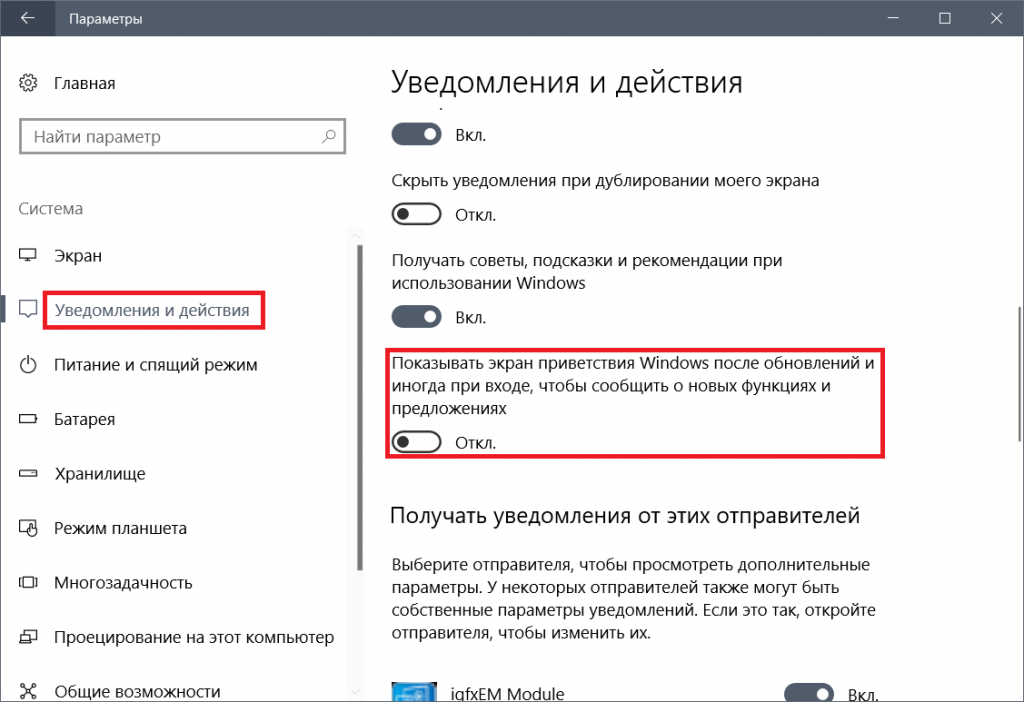Open Общие возможности settings
This screenshot has width=1024, height=702.
(137, 691)
